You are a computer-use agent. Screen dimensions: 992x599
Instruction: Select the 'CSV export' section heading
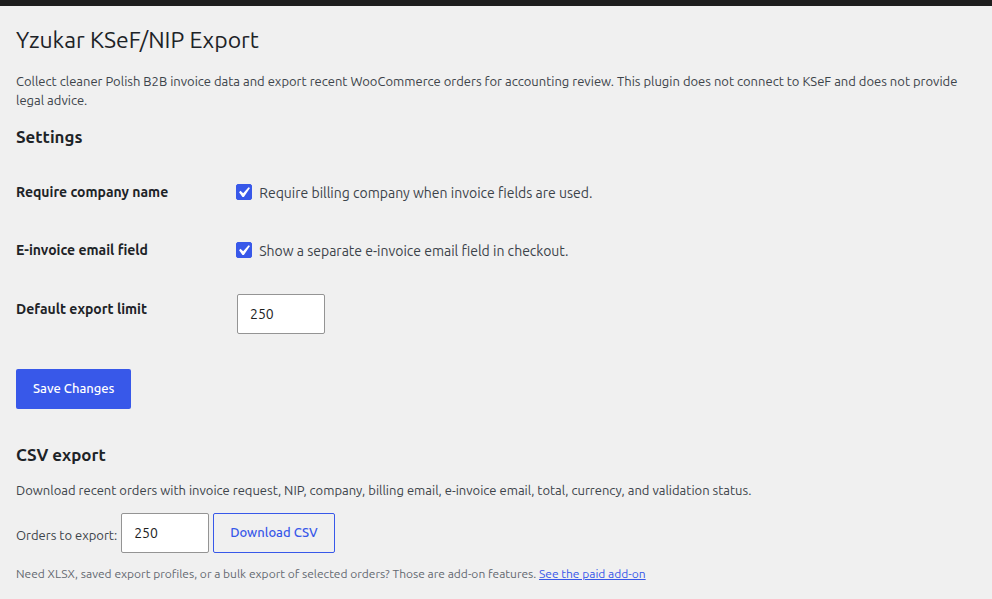click(61, 455)
